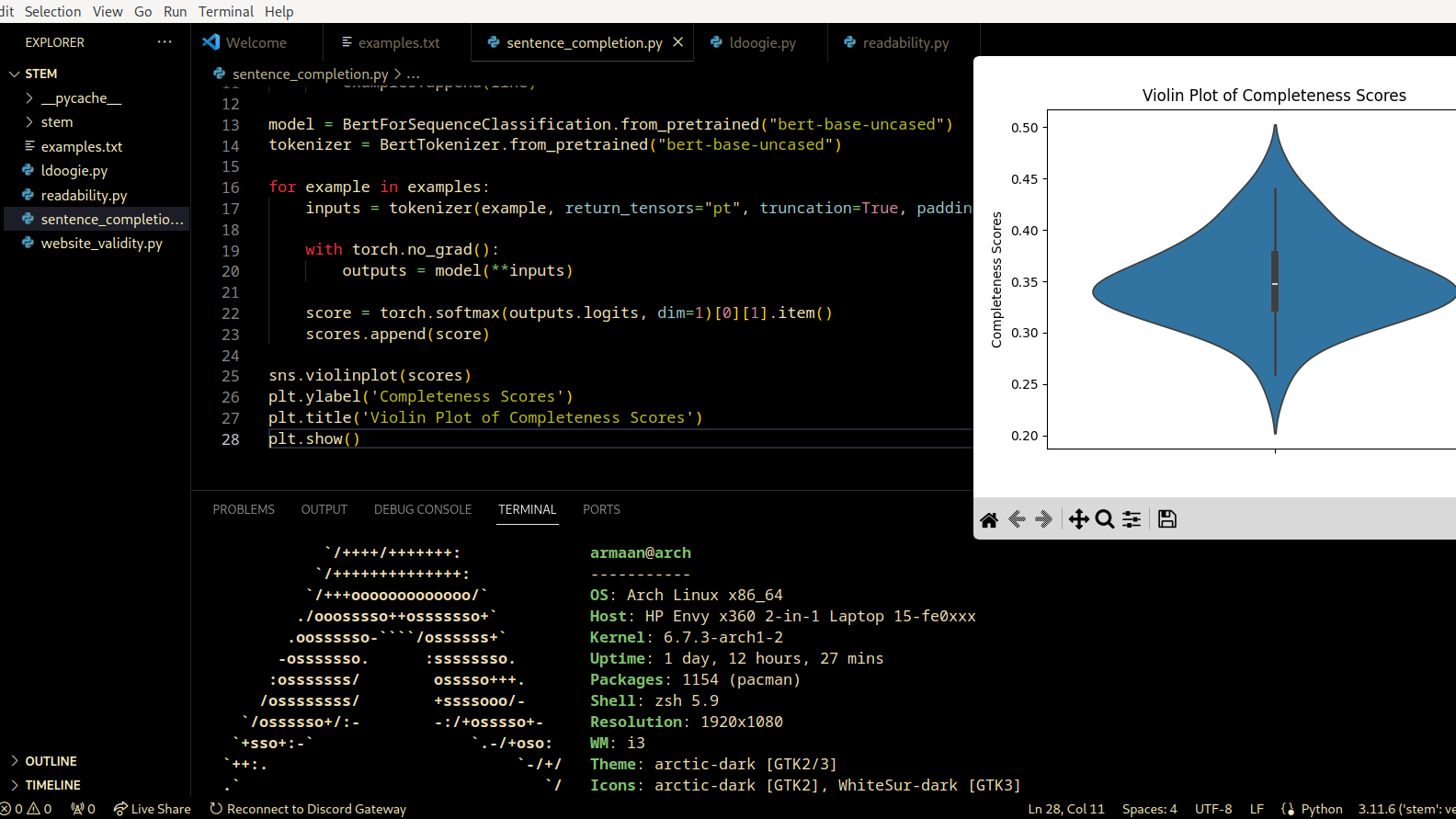
Task: Open the Run menu
Action: 175,11
